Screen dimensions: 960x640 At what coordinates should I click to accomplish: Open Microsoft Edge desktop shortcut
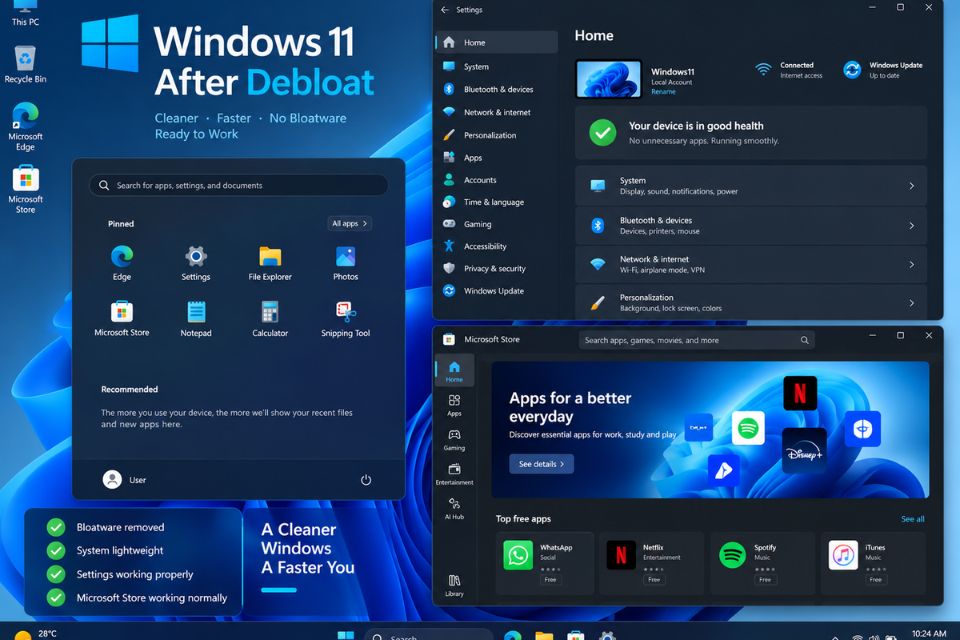(x=25, y=126)
